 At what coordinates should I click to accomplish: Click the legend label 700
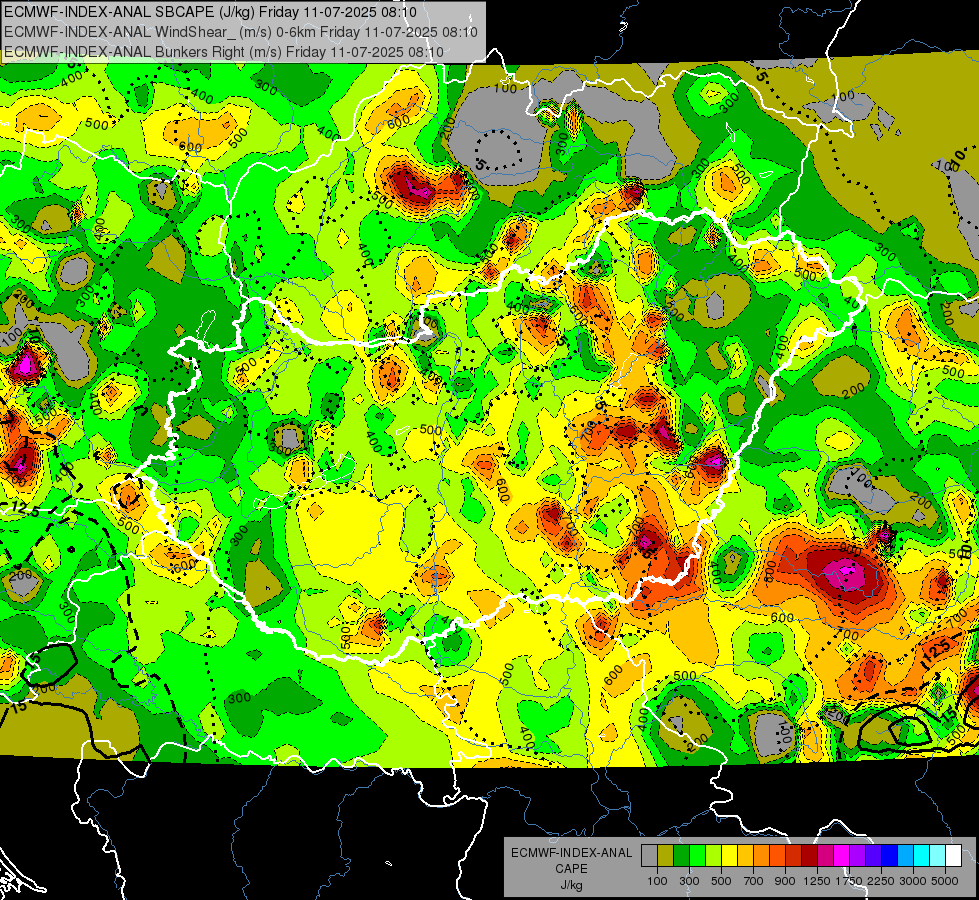tap(754, 881)
